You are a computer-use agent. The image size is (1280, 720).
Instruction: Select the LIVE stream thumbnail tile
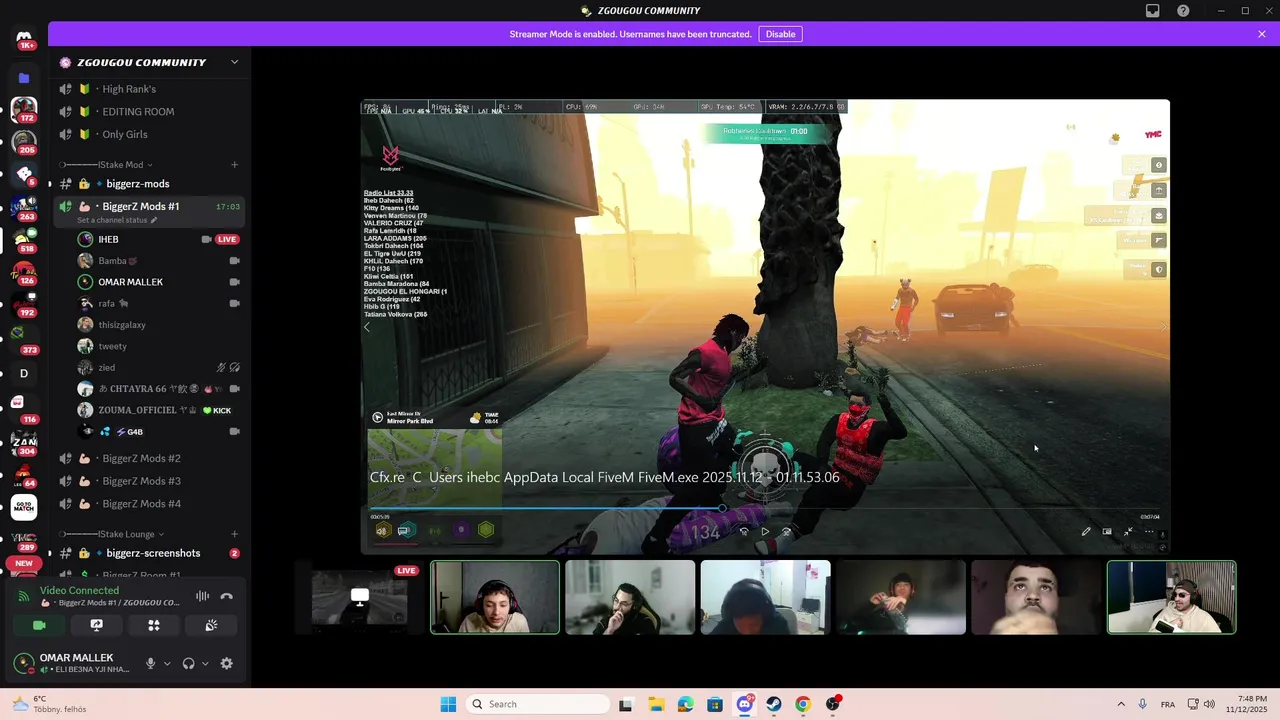[360, 597]
